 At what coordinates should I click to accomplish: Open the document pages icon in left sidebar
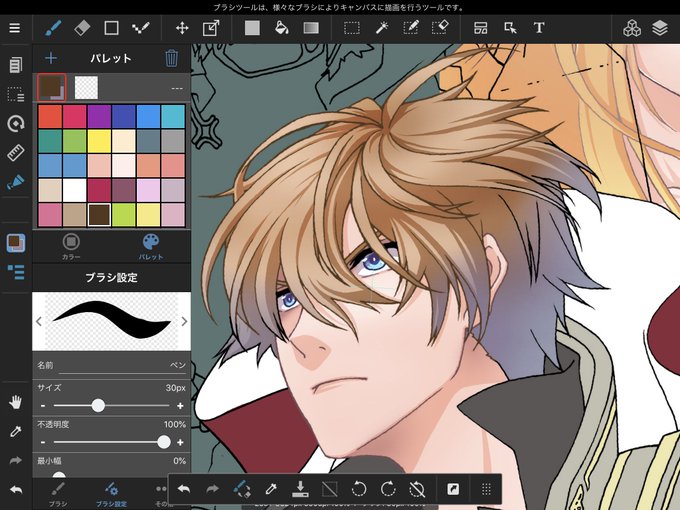click(x=16, y=65)
